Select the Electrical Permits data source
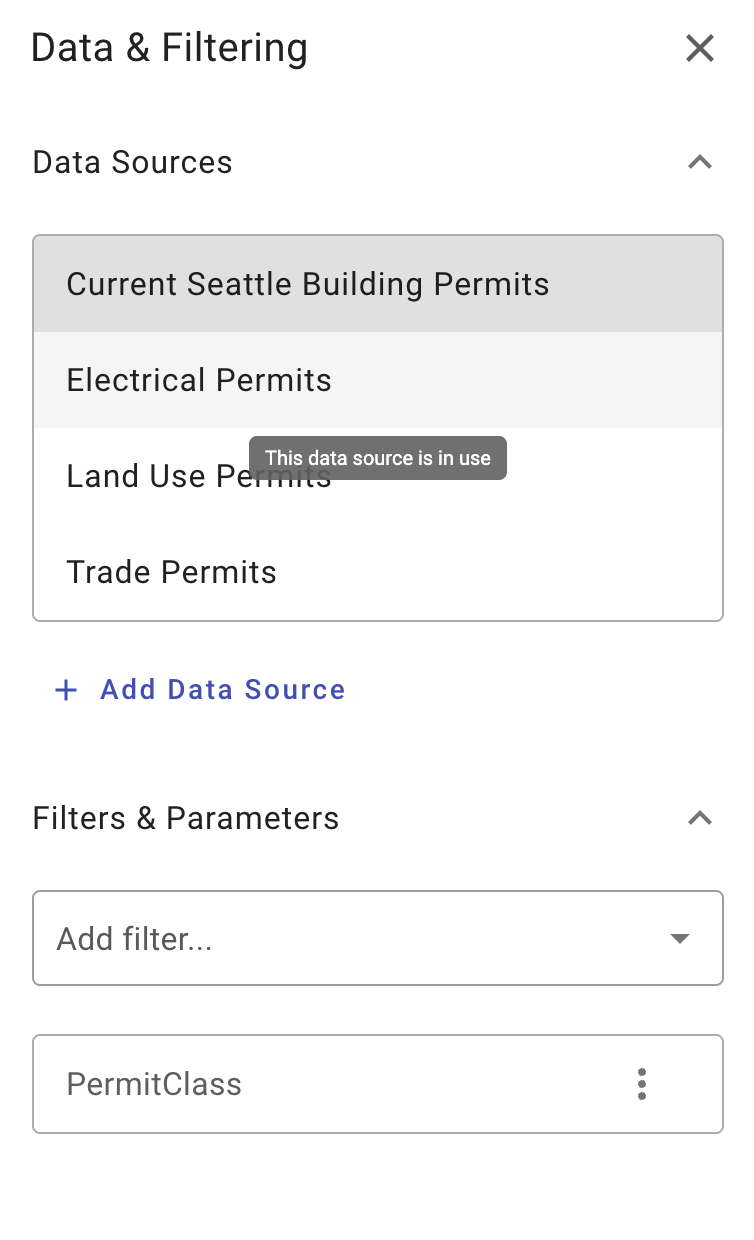This screenshot has width=754, height=1240. (x=378, y=380)
